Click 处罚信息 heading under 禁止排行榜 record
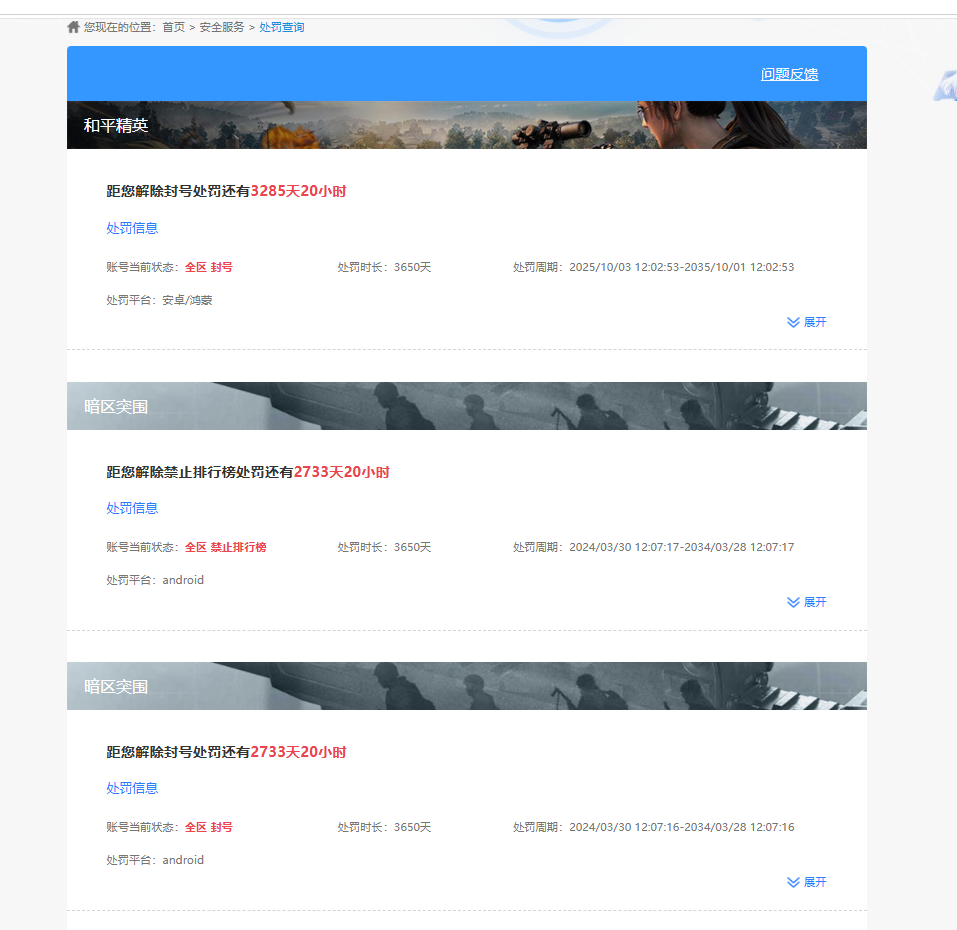 [x=132, y=508]
